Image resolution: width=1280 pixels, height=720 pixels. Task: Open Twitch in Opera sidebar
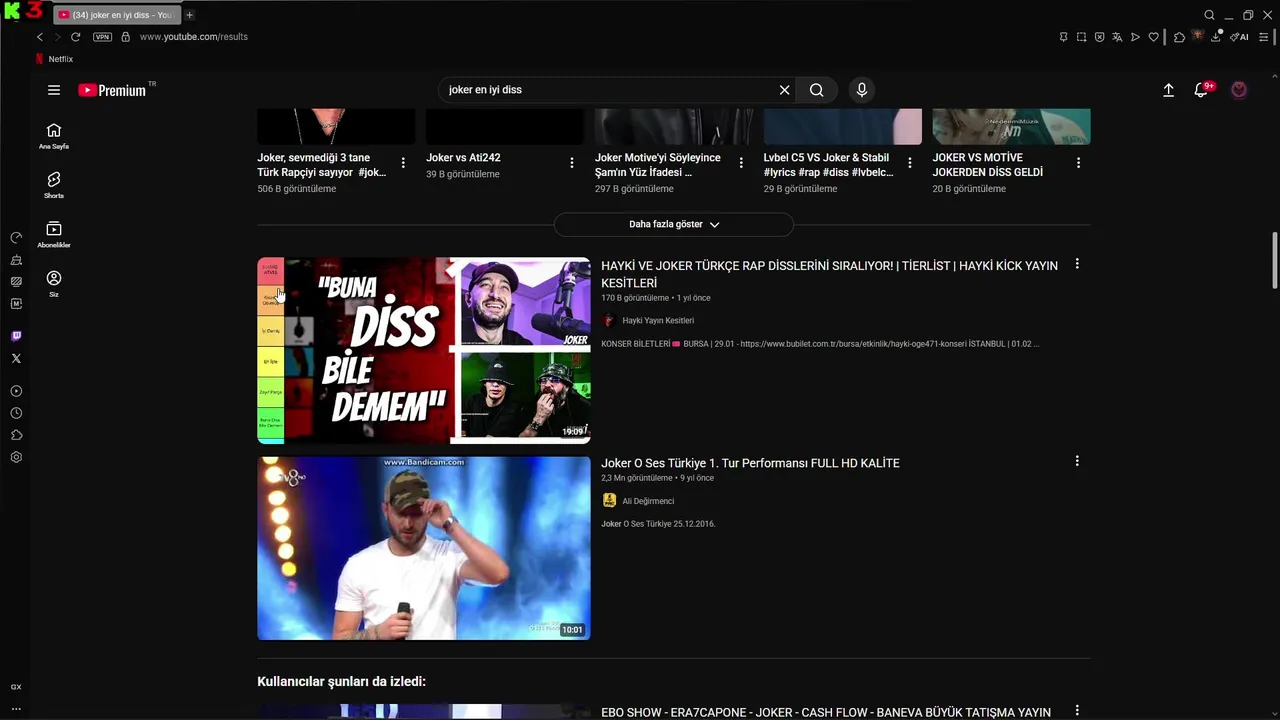coord(16,336)
